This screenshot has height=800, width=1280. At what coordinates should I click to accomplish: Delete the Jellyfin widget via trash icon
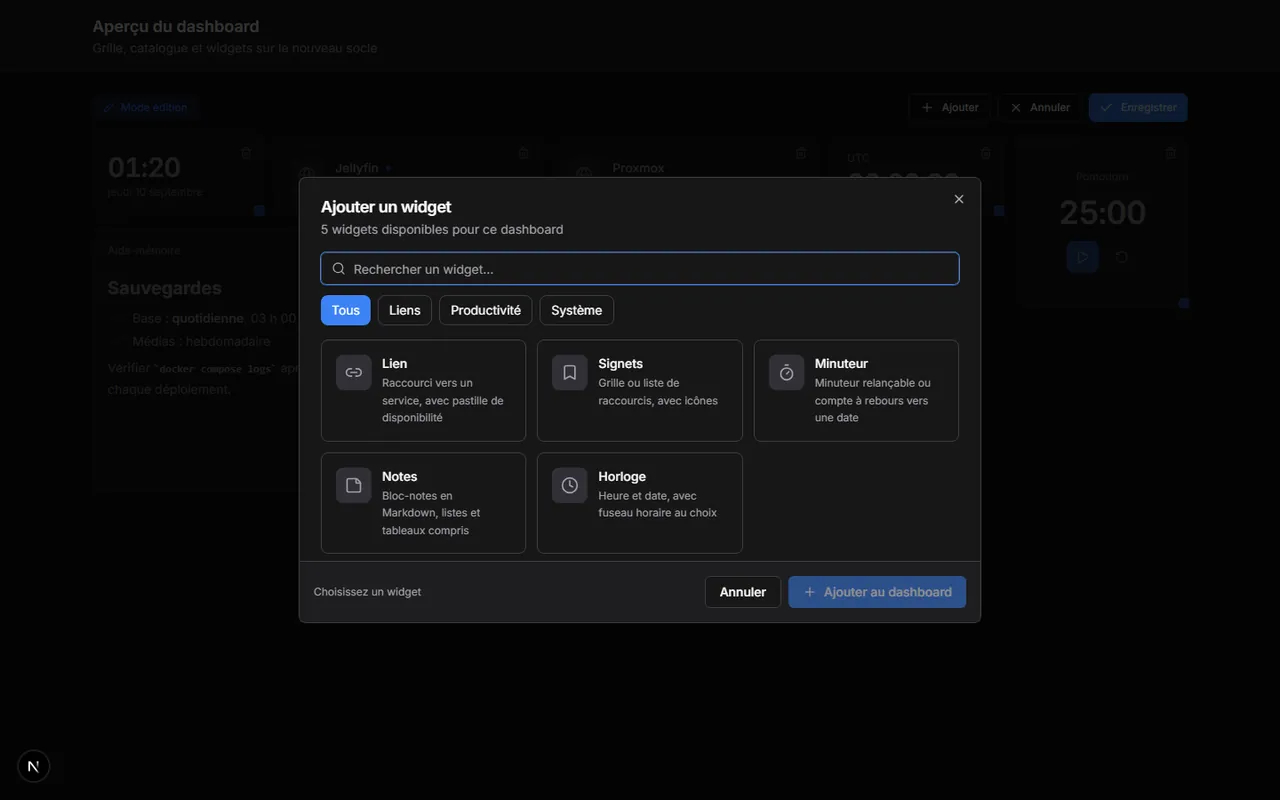coord(523,153)
